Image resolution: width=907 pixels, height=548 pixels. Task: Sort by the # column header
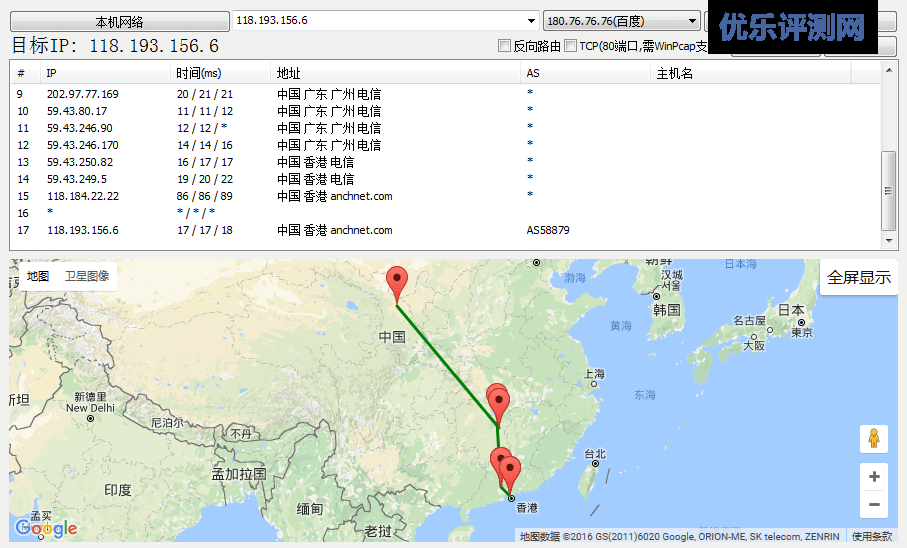[25, 73]
